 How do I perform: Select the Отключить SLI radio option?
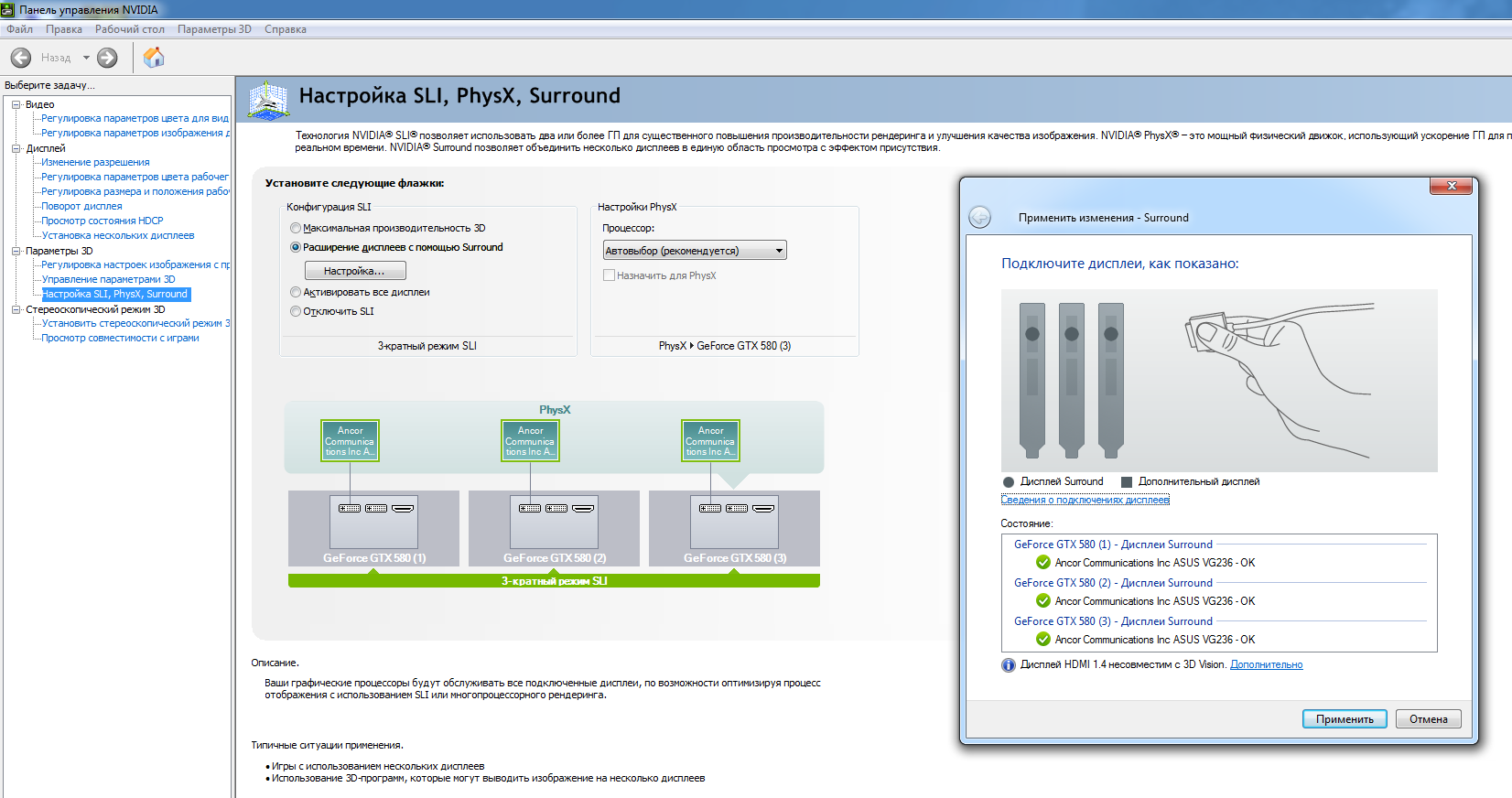click(x=296, y=311)
